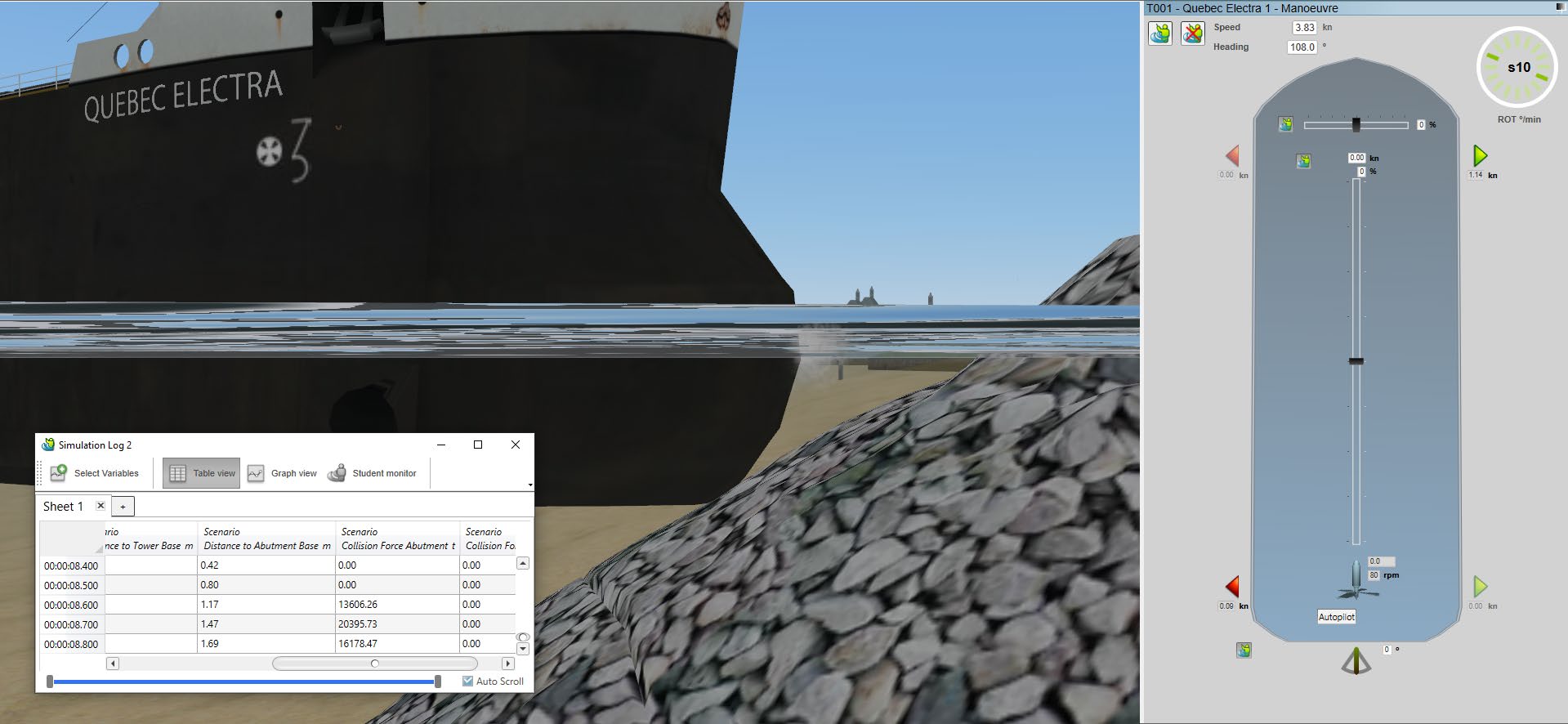Click the bow thruster slider handle
Screen dimensions: 1568x724
coord(1356,124)
